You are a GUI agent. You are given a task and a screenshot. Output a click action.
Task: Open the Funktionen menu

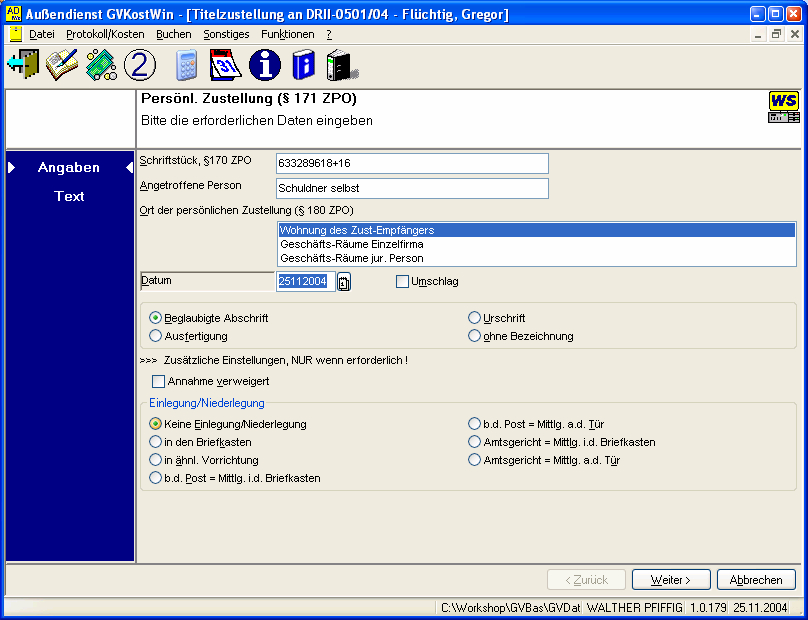(x=287, y=34)
